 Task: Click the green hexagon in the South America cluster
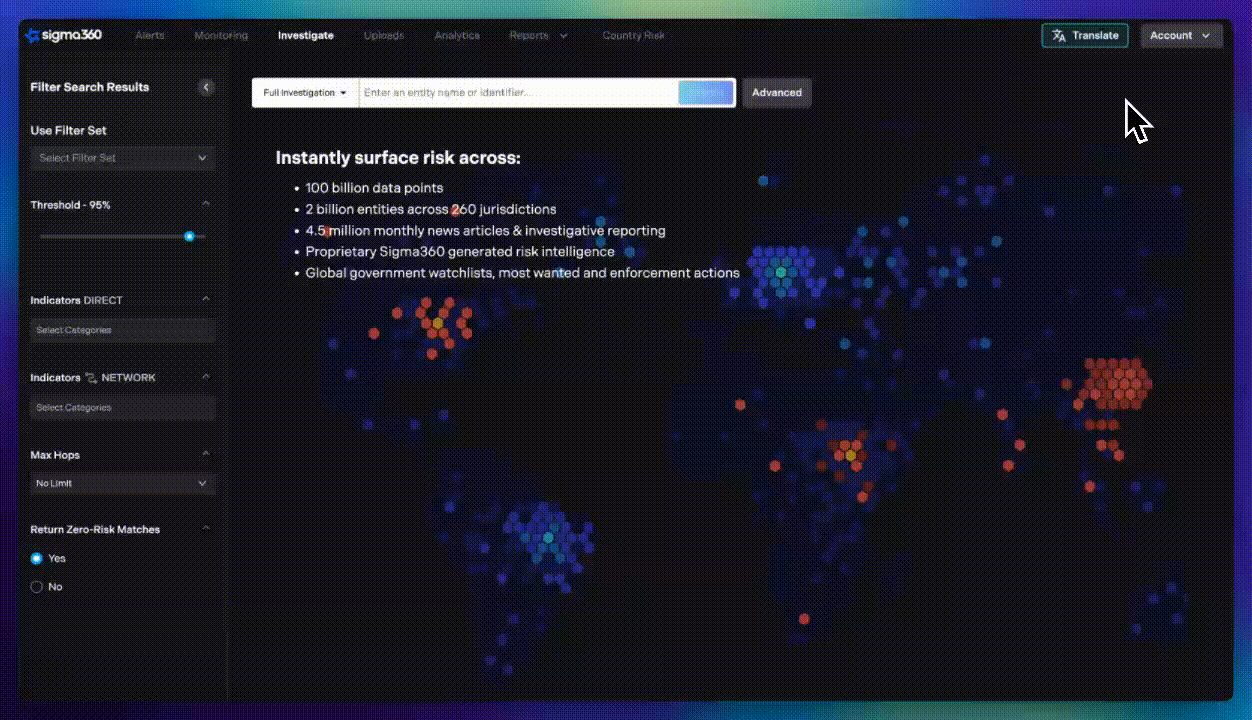(x=547, y=538)
